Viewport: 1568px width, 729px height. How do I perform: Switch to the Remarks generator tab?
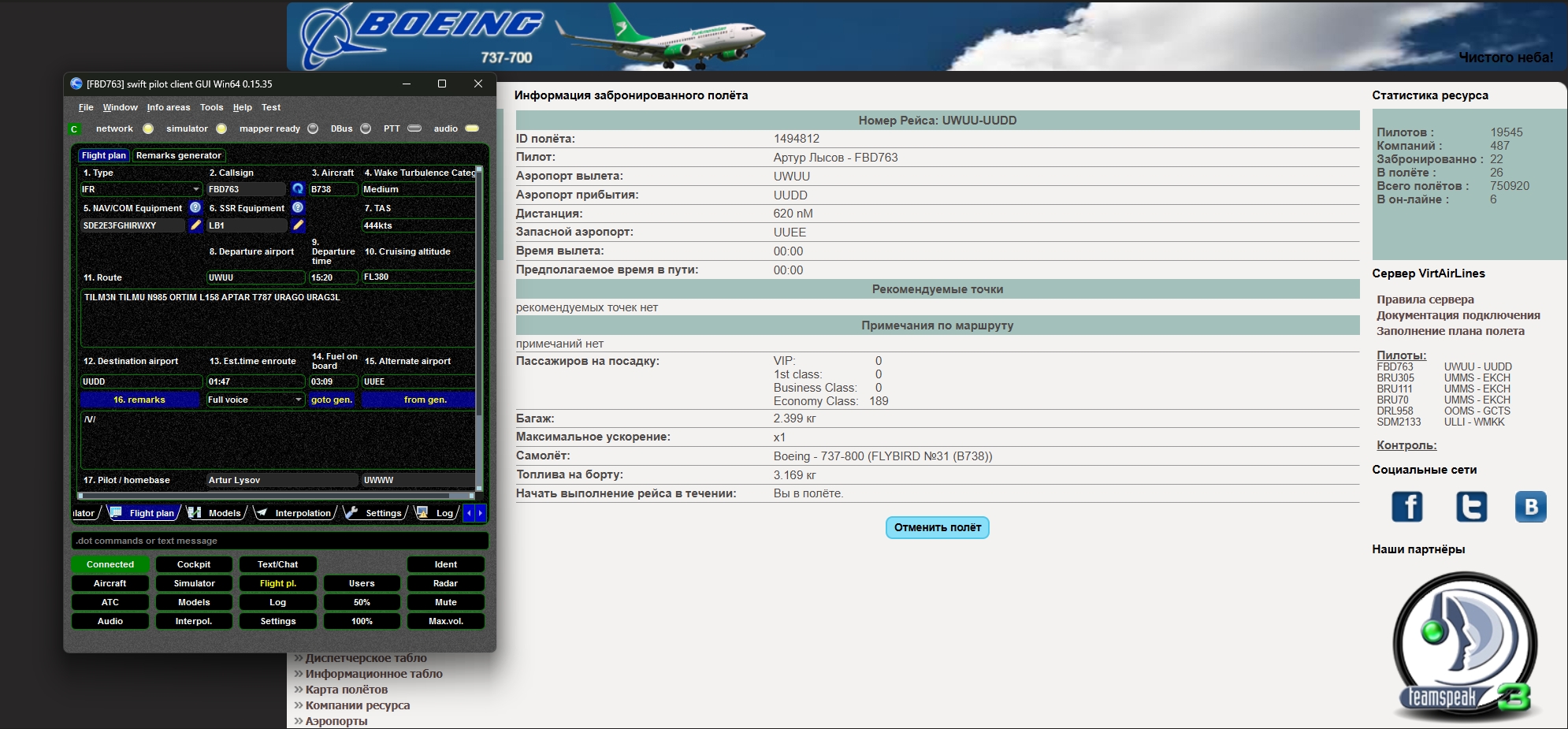(x=179, y=155)
